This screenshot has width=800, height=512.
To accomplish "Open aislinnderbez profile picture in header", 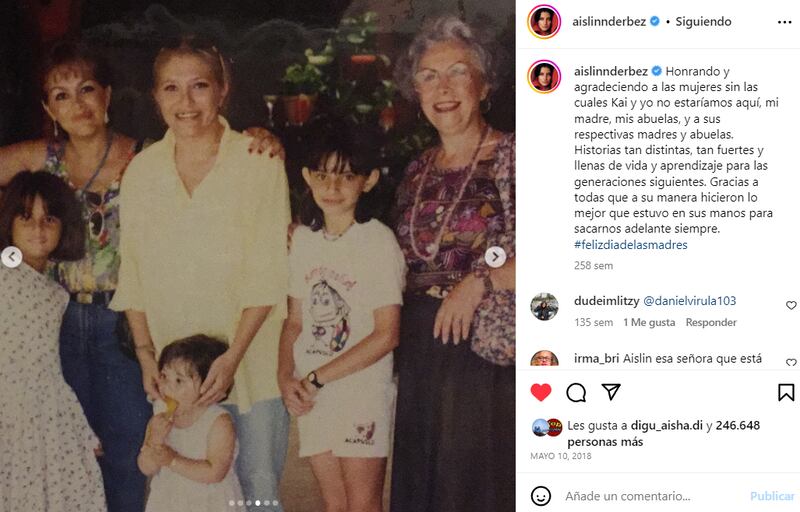I will pos(544,21).
